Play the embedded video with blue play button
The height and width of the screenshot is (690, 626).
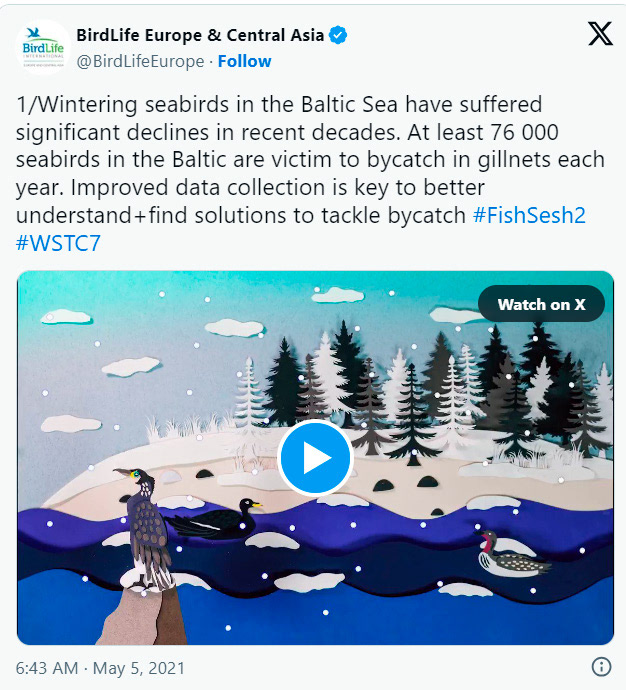[x=315, y=458]
